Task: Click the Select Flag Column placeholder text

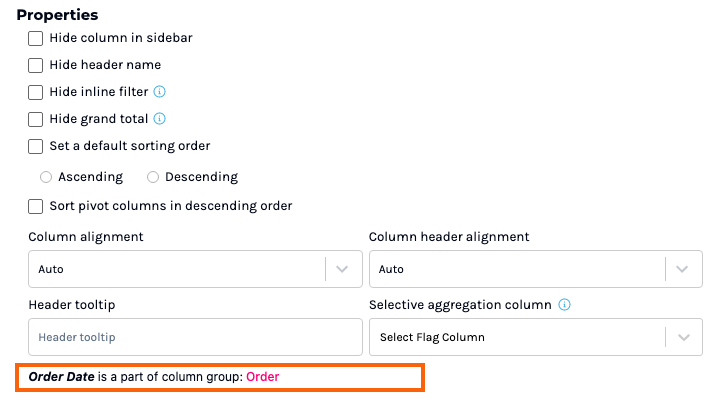Action: (x=432, y=337)
